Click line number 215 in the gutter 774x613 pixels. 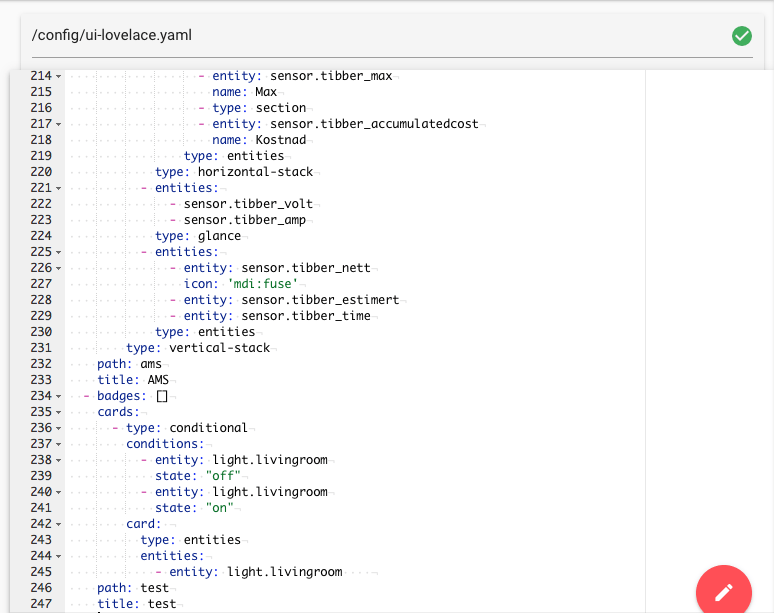[41, 92]
